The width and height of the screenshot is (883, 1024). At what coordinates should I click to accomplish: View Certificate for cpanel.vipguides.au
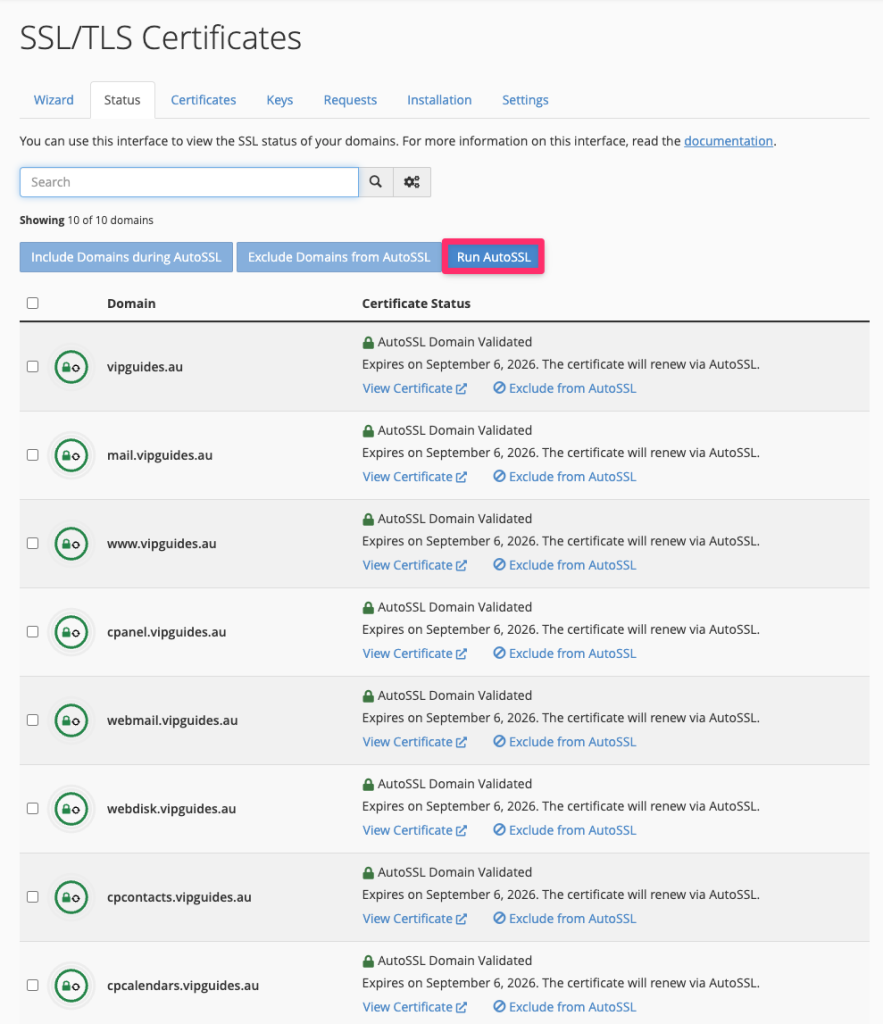(415, 654)
